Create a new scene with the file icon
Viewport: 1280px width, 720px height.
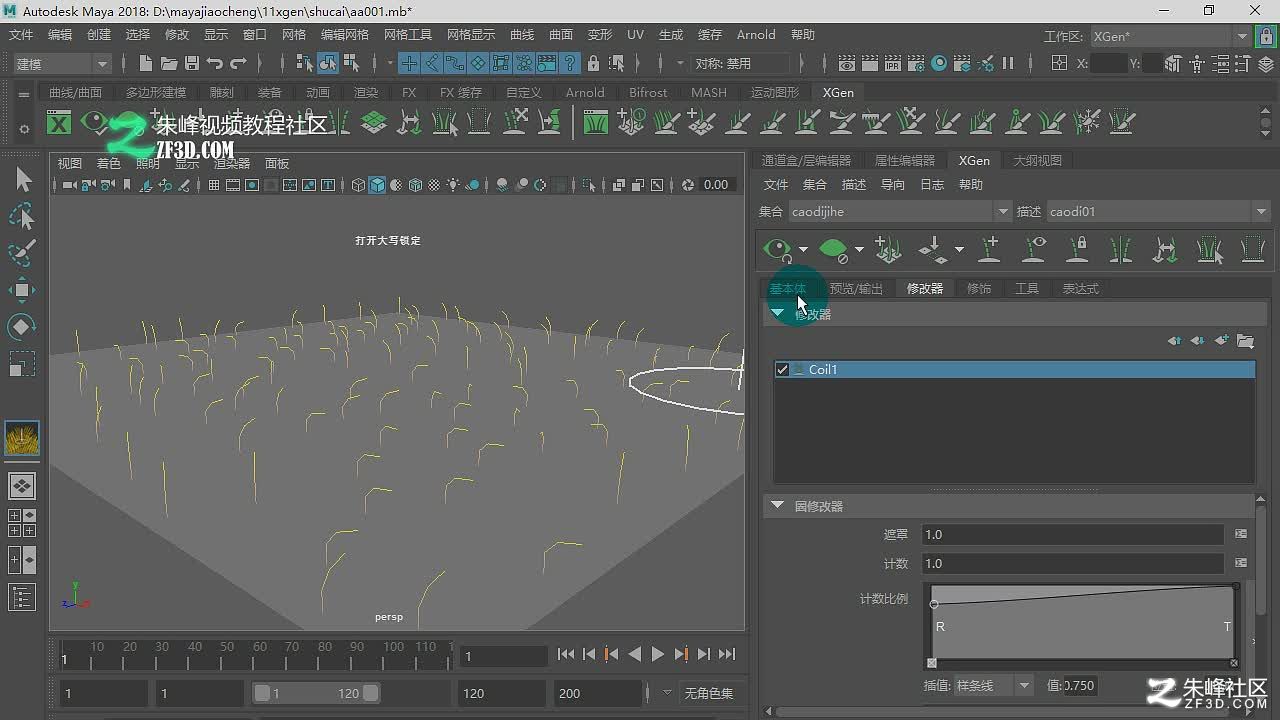pyautogui.click(x=146, y=63)
